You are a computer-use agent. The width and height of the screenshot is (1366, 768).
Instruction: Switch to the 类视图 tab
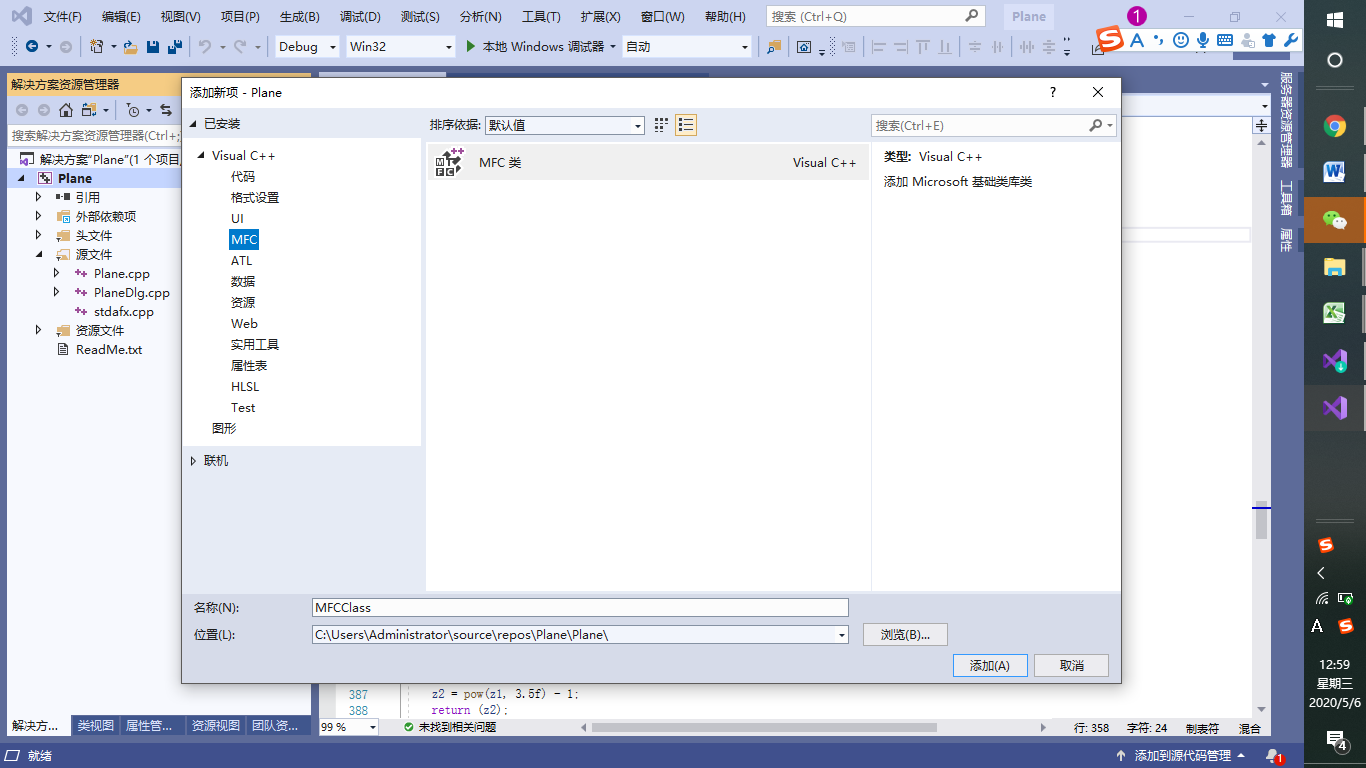(x=96, y=726)
